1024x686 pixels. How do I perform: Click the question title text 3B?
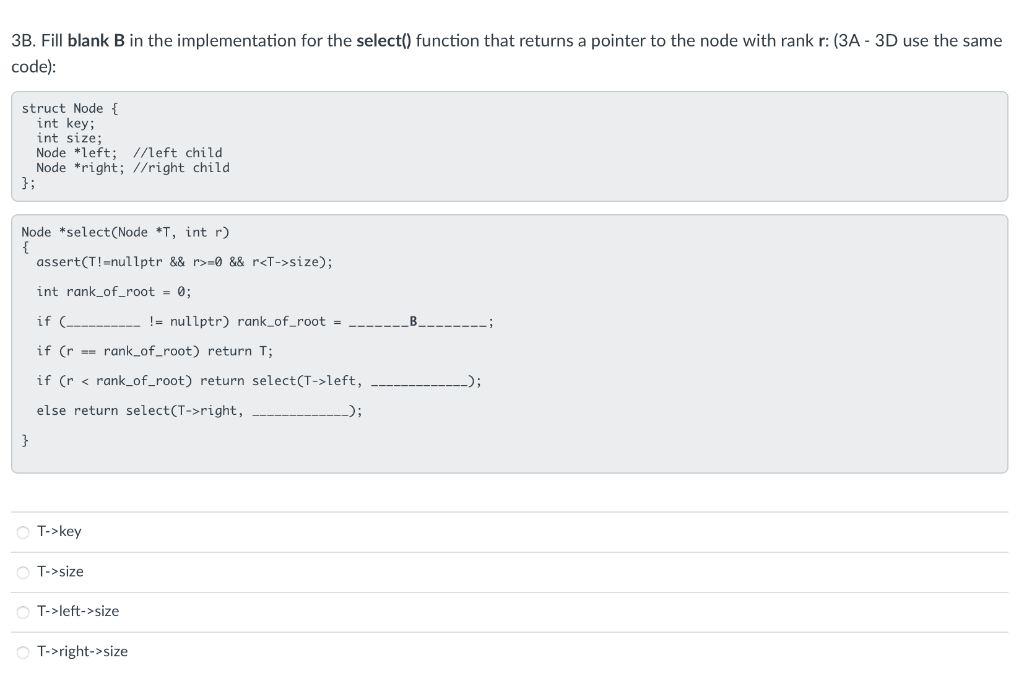pyautogui.click(x=21, y=41)
